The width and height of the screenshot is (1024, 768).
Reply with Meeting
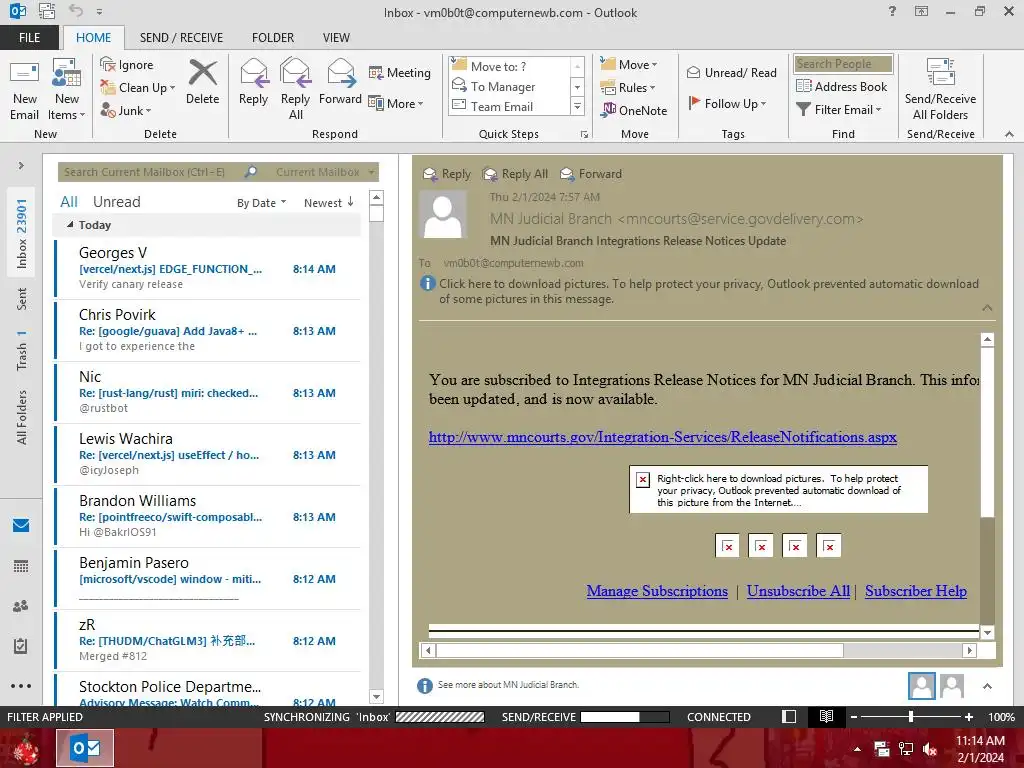pyautogui.click(x=399, y=72)
